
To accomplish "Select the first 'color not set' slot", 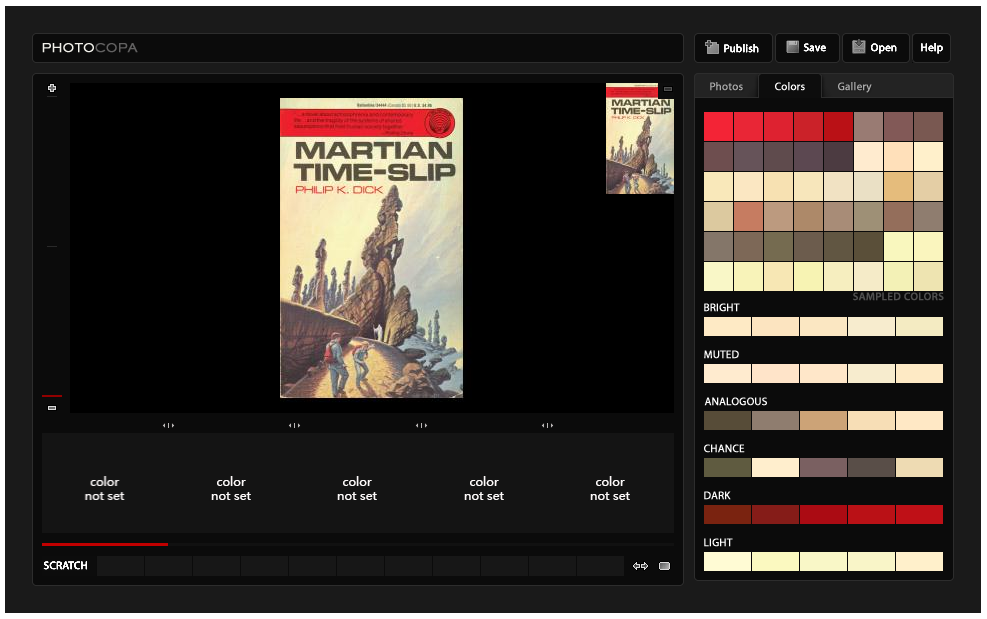I will (104, 489).
